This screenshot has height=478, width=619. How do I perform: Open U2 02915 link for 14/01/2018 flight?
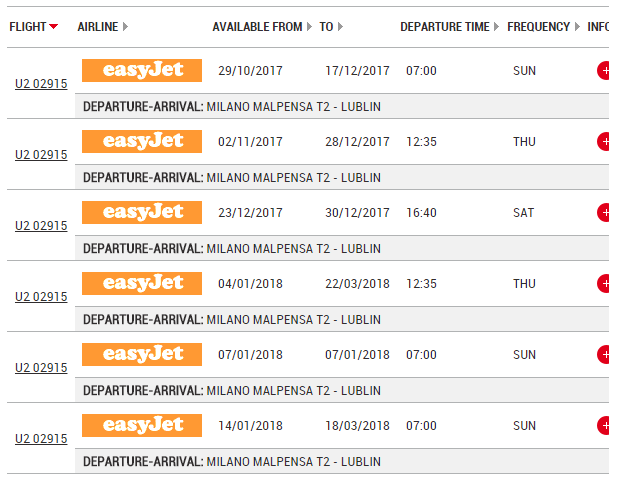[x=41, y=439]
